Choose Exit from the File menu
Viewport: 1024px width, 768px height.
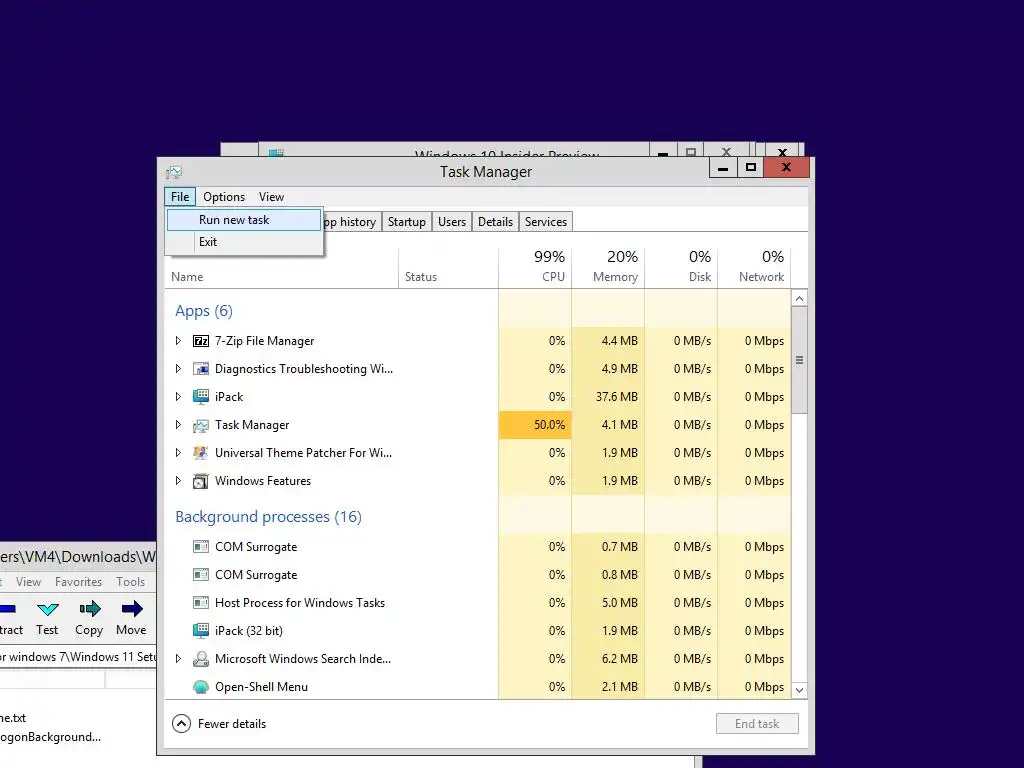244,242
